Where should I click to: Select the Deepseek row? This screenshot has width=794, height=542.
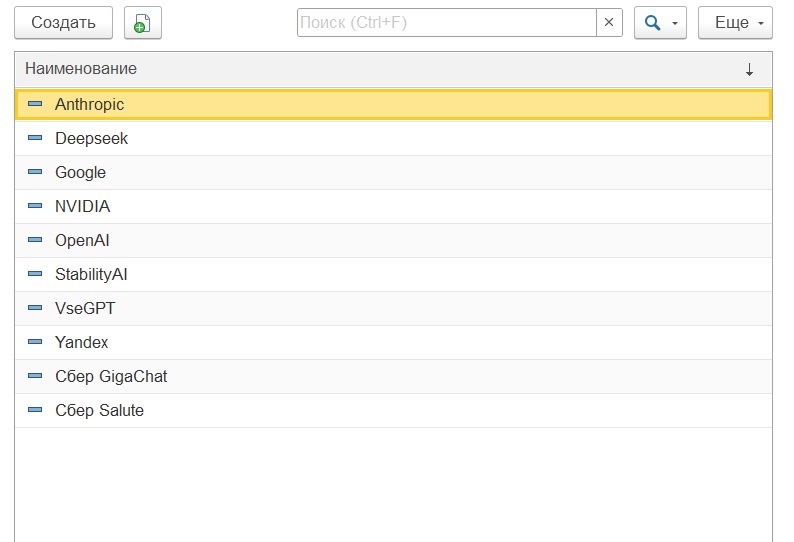(x=393, y=138)
